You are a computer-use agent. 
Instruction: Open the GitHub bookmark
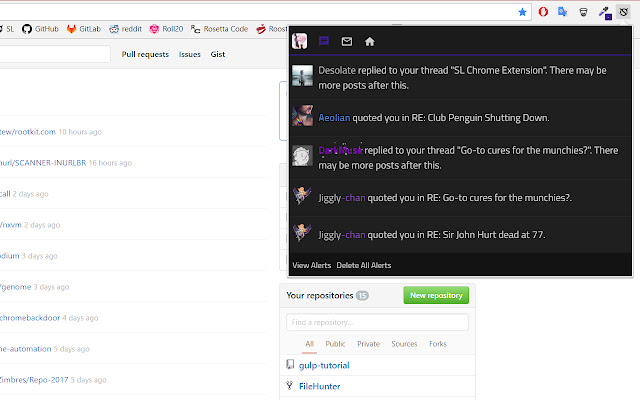pos(40,29)
